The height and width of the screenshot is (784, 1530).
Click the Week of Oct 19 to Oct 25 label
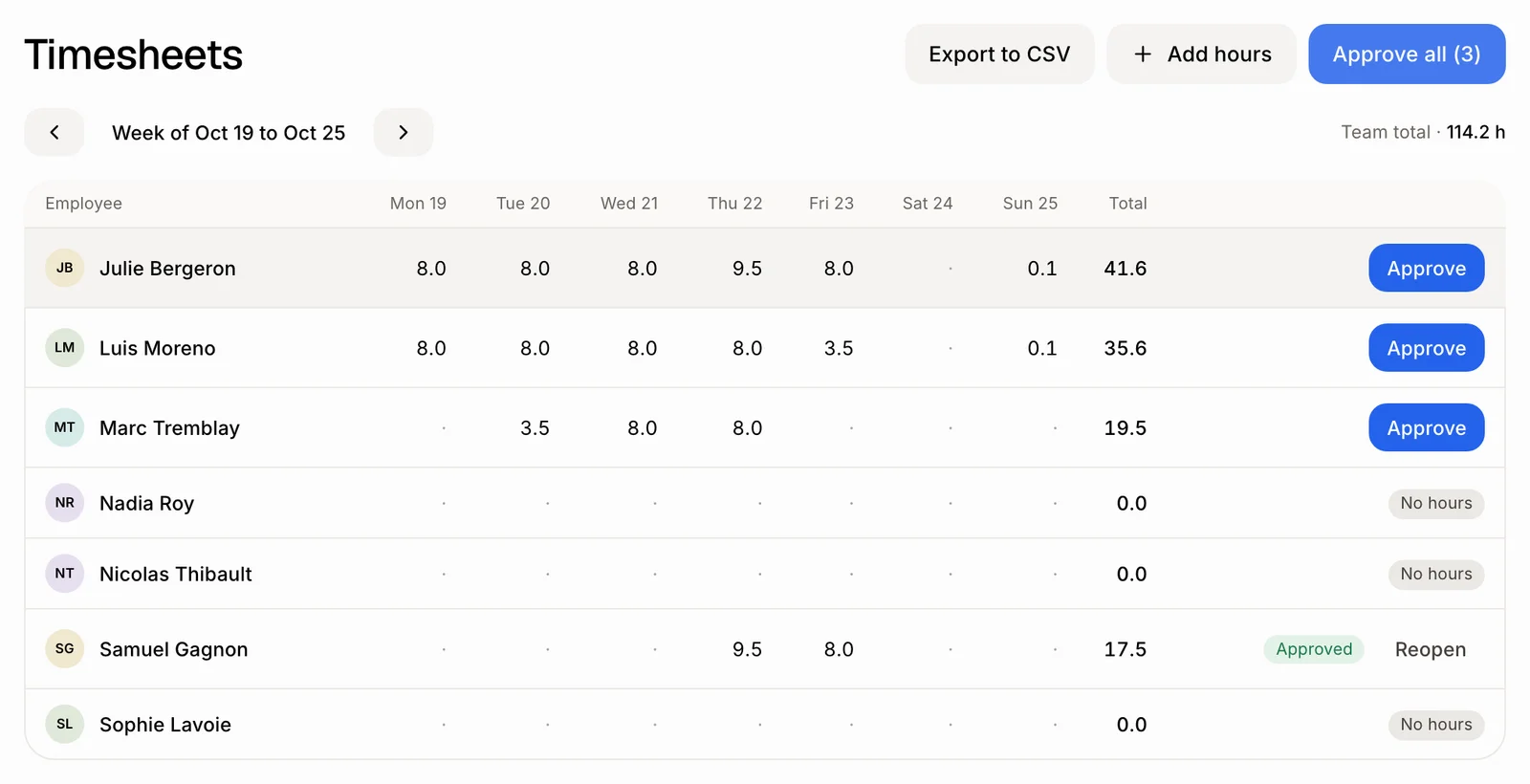pos(229,133)
